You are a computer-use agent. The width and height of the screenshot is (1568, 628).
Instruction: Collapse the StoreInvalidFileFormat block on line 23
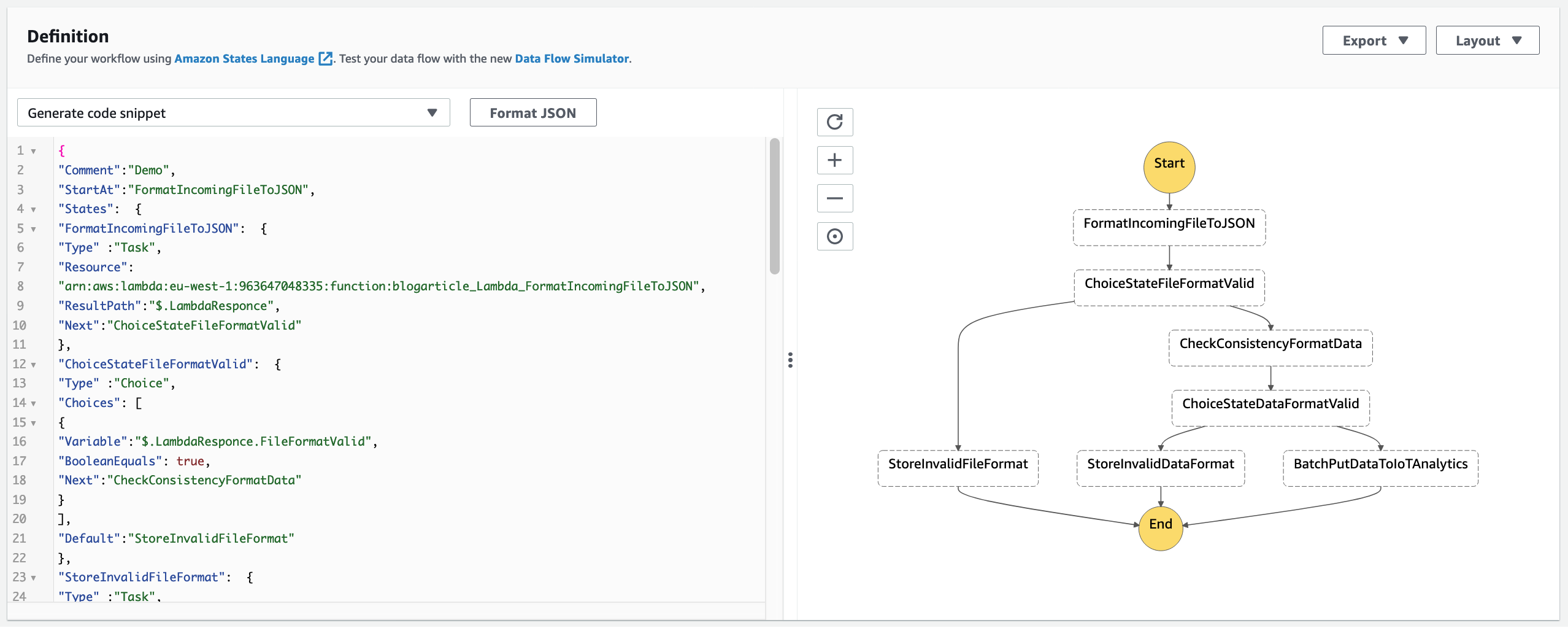[x=33, y=577]
